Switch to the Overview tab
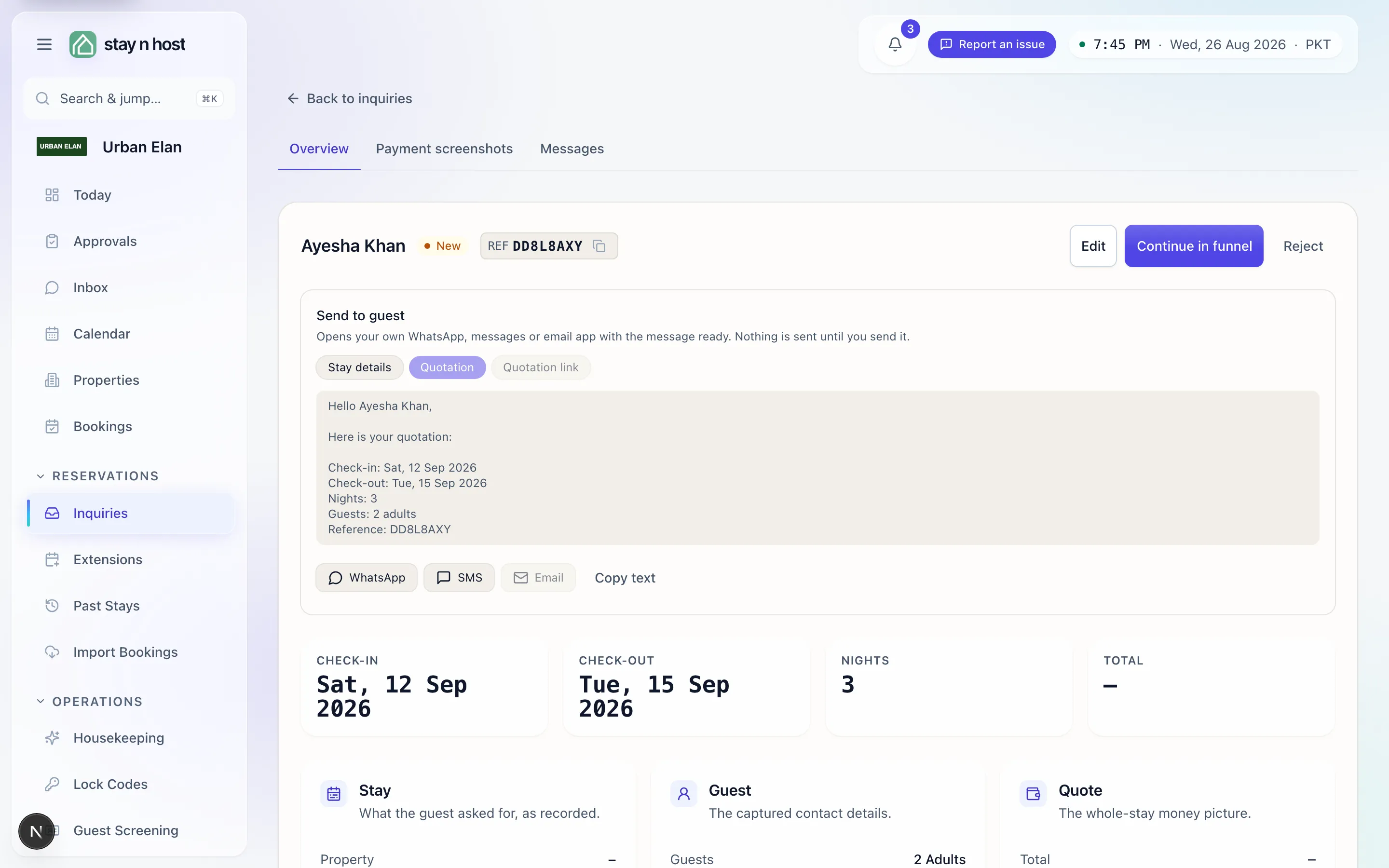Screen dimensions: 1389x868 pos(318,149)
